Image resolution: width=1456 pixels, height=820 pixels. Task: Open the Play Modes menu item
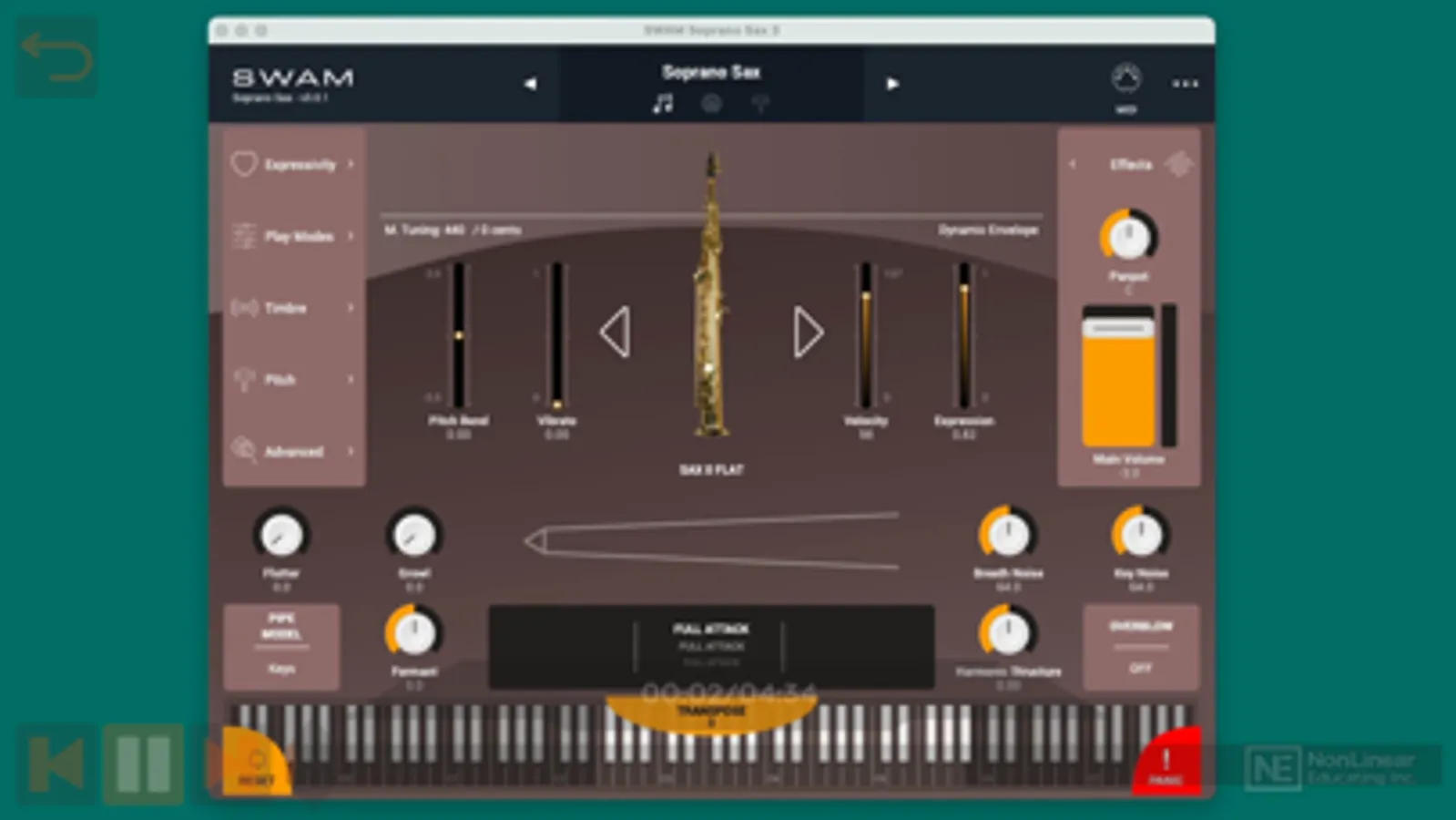tap(293, 236)
